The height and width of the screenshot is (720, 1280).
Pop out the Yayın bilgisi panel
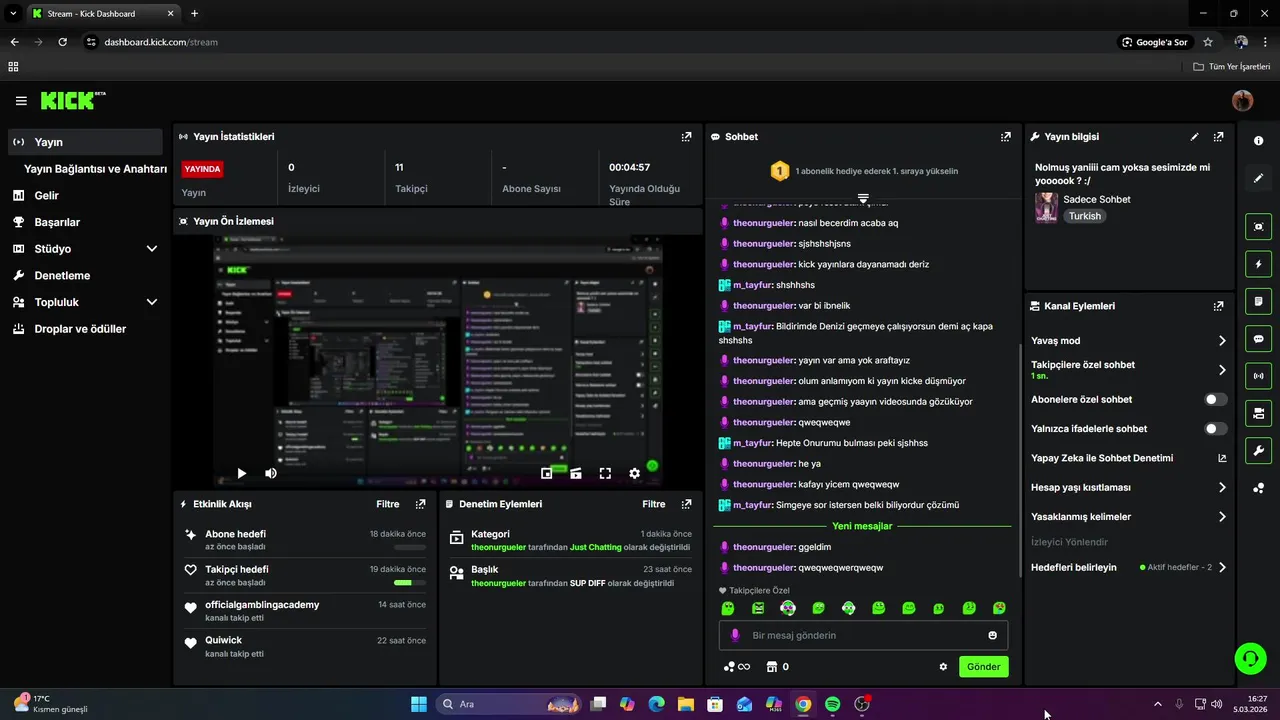click(x=1218, y=137)
